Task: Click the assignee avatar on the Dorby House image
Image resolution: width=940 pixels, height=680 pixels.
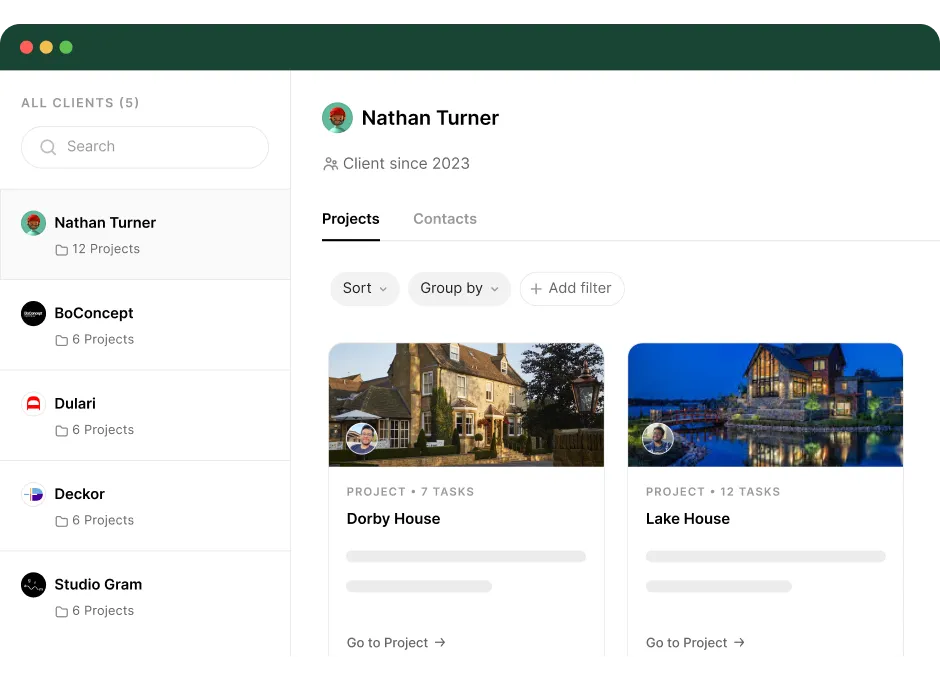Action: click(361, 438)
